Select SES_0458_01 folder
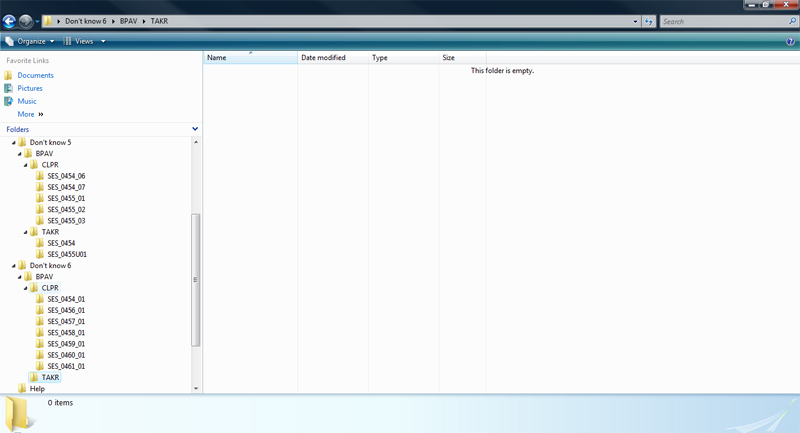Image resolution: width=800 pixels, height=433 pixels. pyautogui.click(x=66, y=333)
